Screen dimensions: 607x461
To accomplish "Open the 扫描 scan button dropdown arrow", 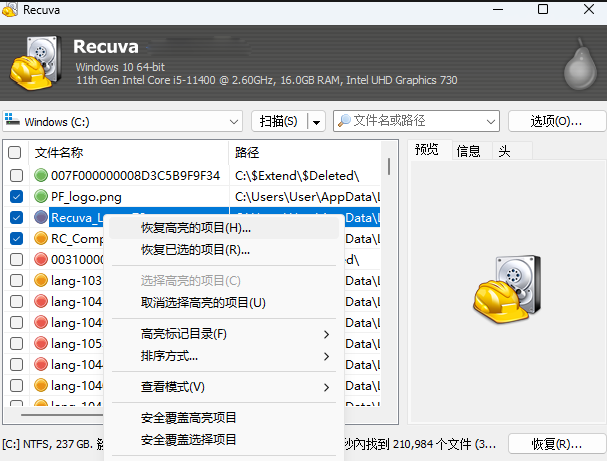I will coord(316,122).
